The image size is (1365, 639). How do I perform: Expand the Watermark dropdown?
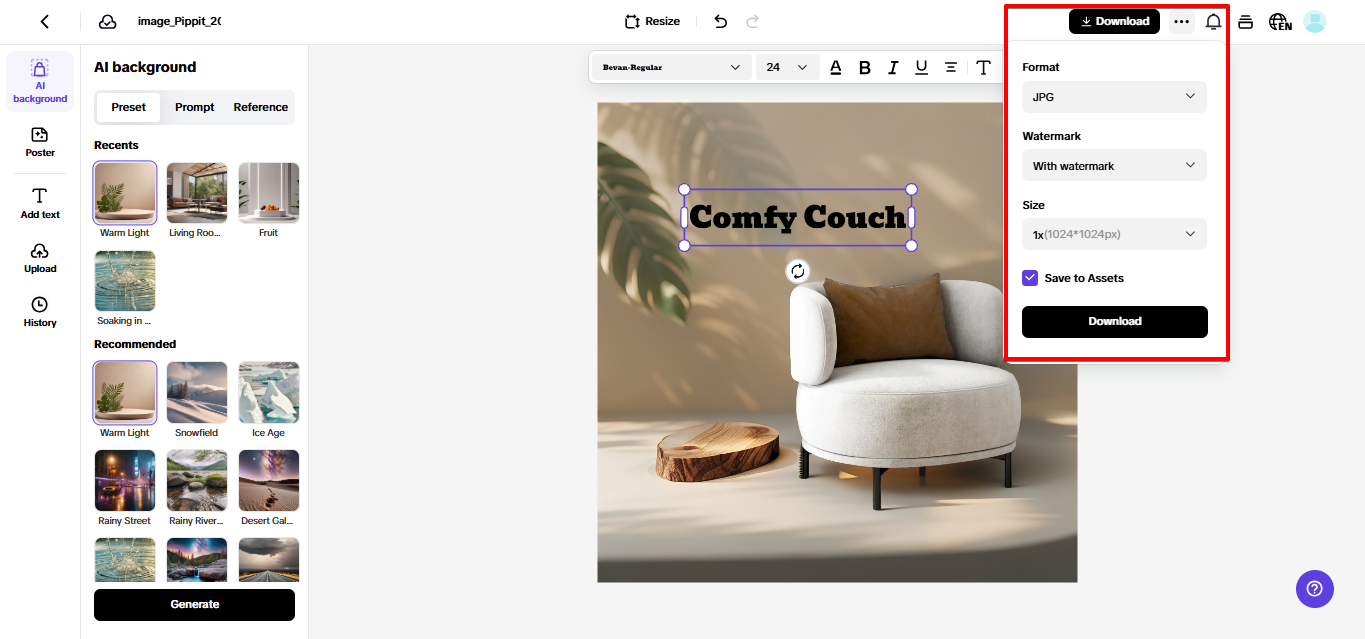point(1114,166)
